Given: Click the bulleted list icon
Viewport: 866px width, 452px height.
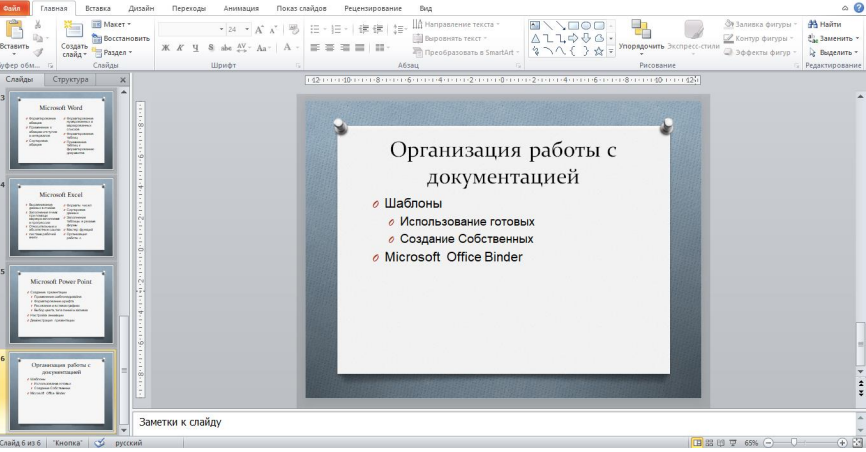Looking at the screenshot, I should [x=313, y=30].
